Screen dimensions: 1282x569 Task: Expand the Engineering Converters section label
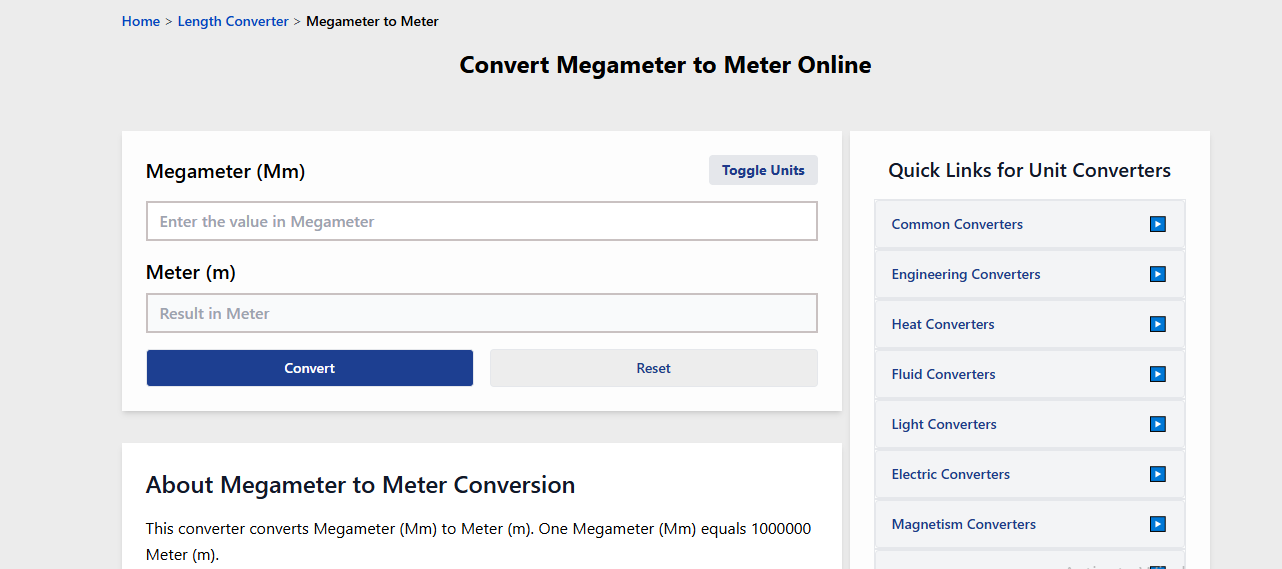966,274
